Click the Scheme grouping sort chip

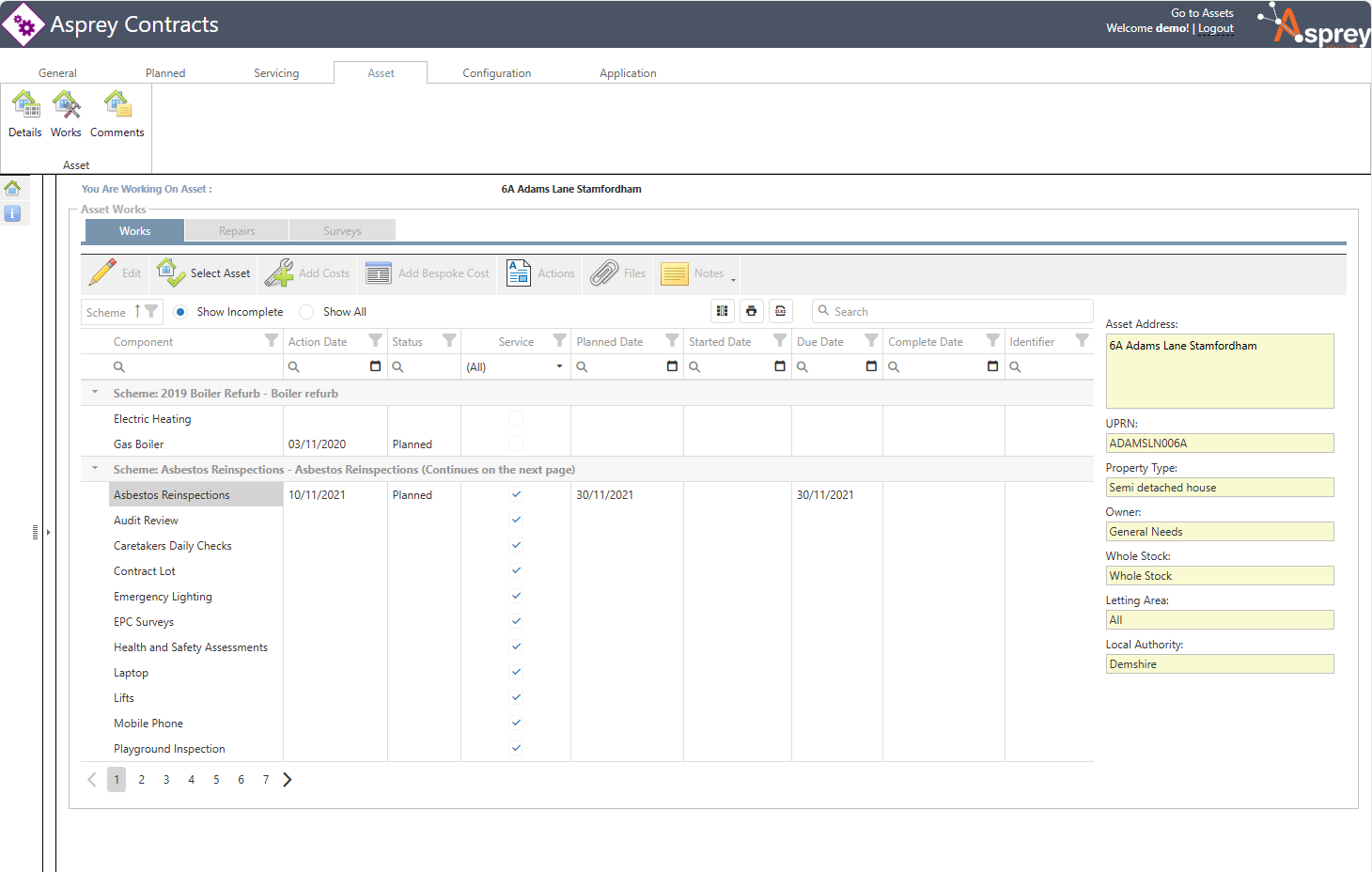point(122,312)
